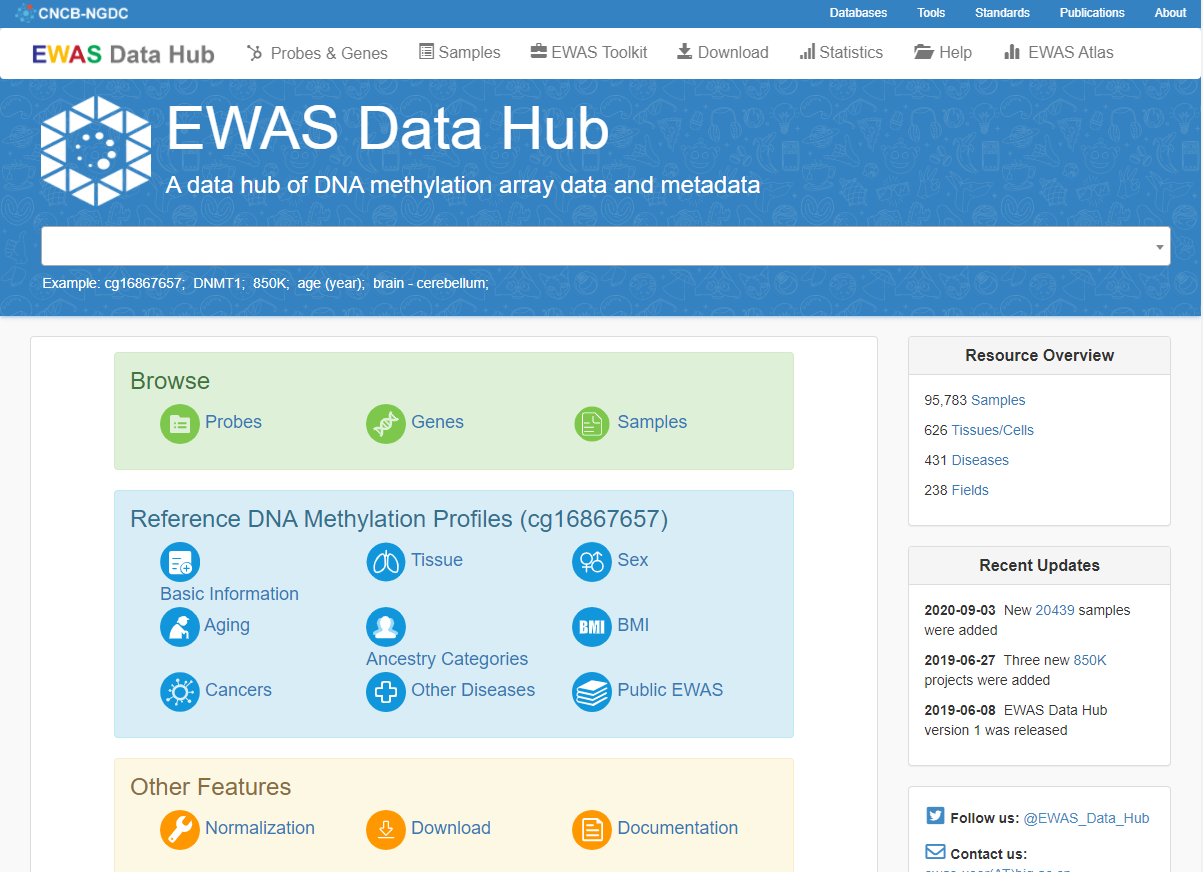Select the Cancers profile icon
The height and width of the screenshot is (872, 1203).
click(180, 691)
